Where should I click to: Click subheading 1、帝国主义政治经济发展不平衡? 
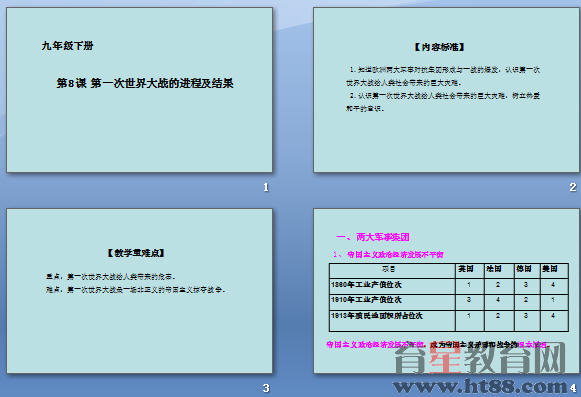[x=388, y=254]
